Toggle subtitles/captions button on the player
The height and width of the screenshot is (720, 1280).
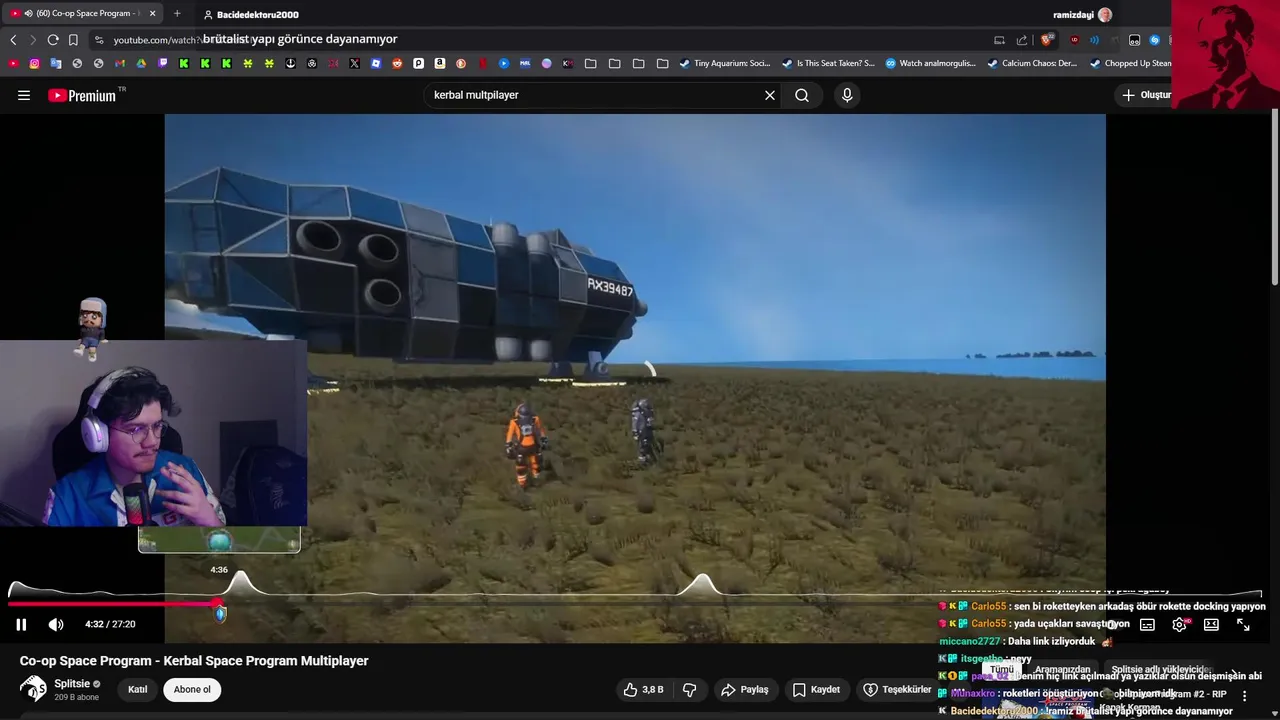[1147, 624]
